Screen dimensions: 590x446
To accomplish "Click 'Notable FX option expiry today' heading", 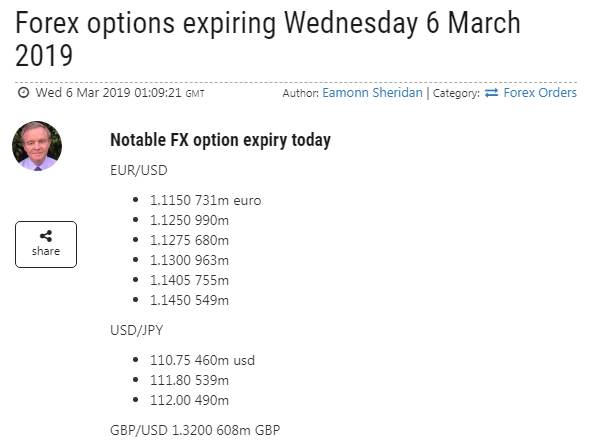I will pyautogui.click(x=220, y=140).
